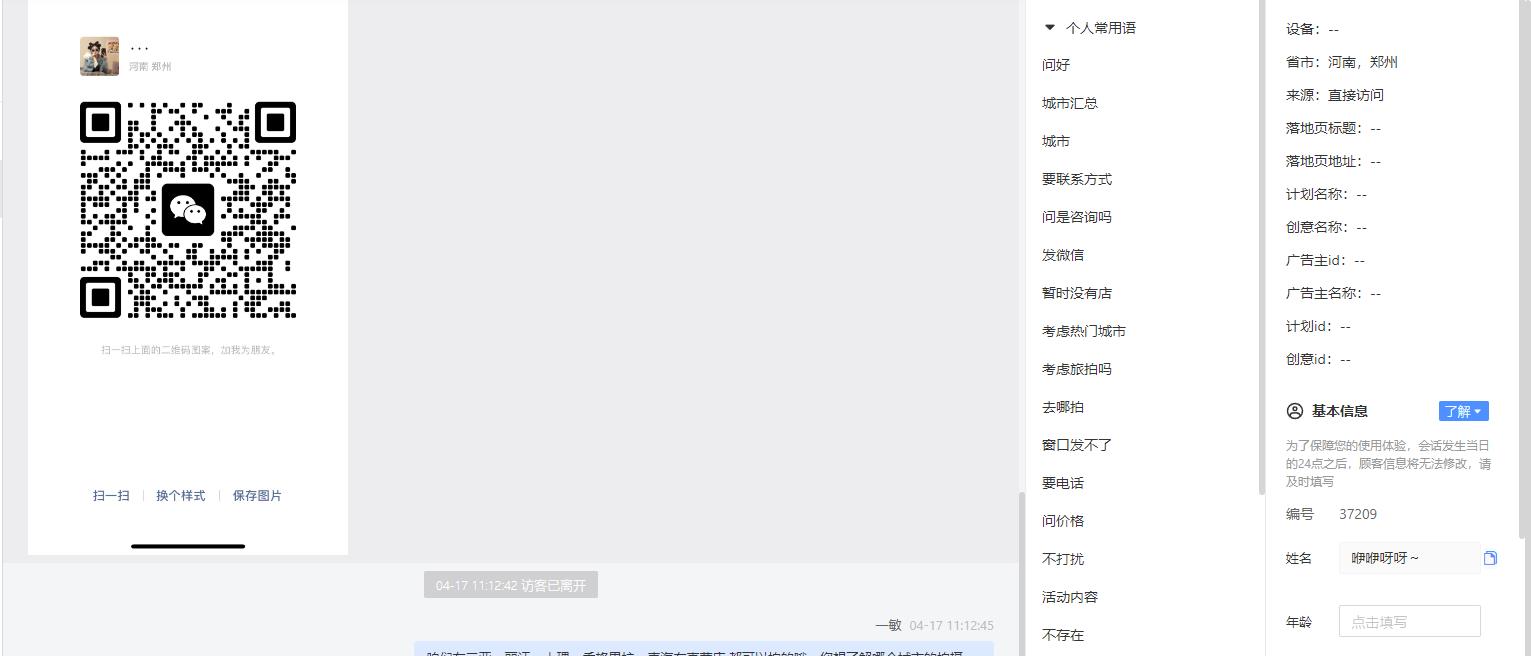Select quick phrase 问是咨询吗
The image size is (1531, 656).
click(1077, 217)
